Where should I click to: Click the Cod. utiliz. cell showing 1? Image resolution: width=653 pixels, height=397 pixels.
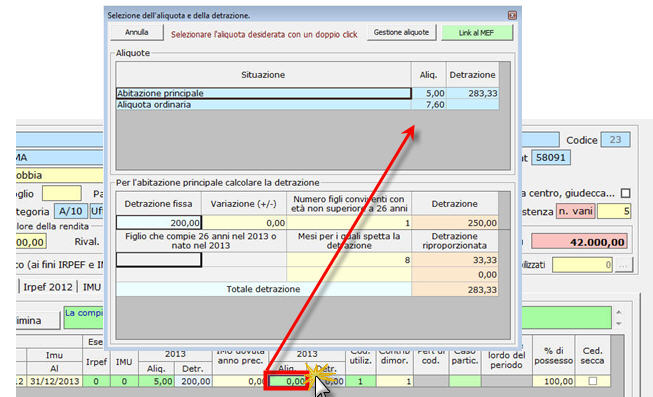361,381
